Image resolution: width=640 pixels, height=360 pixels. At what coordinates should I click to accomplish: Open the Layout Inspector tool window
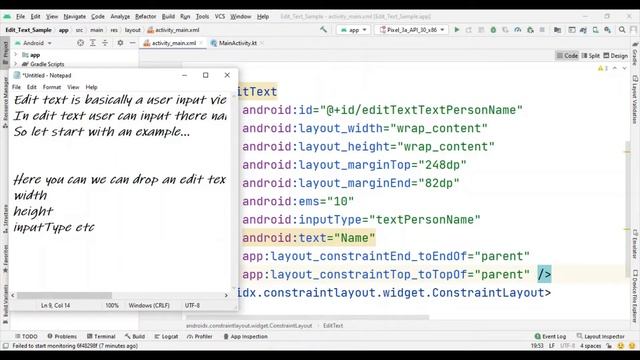pyautogui.click(x=600, y=336)
